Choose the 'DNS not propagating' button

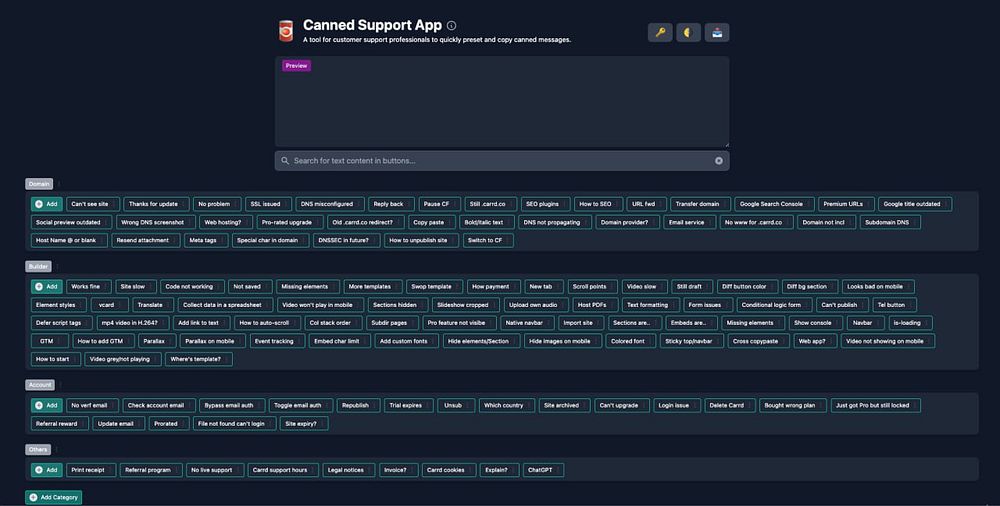click(555, 222)
